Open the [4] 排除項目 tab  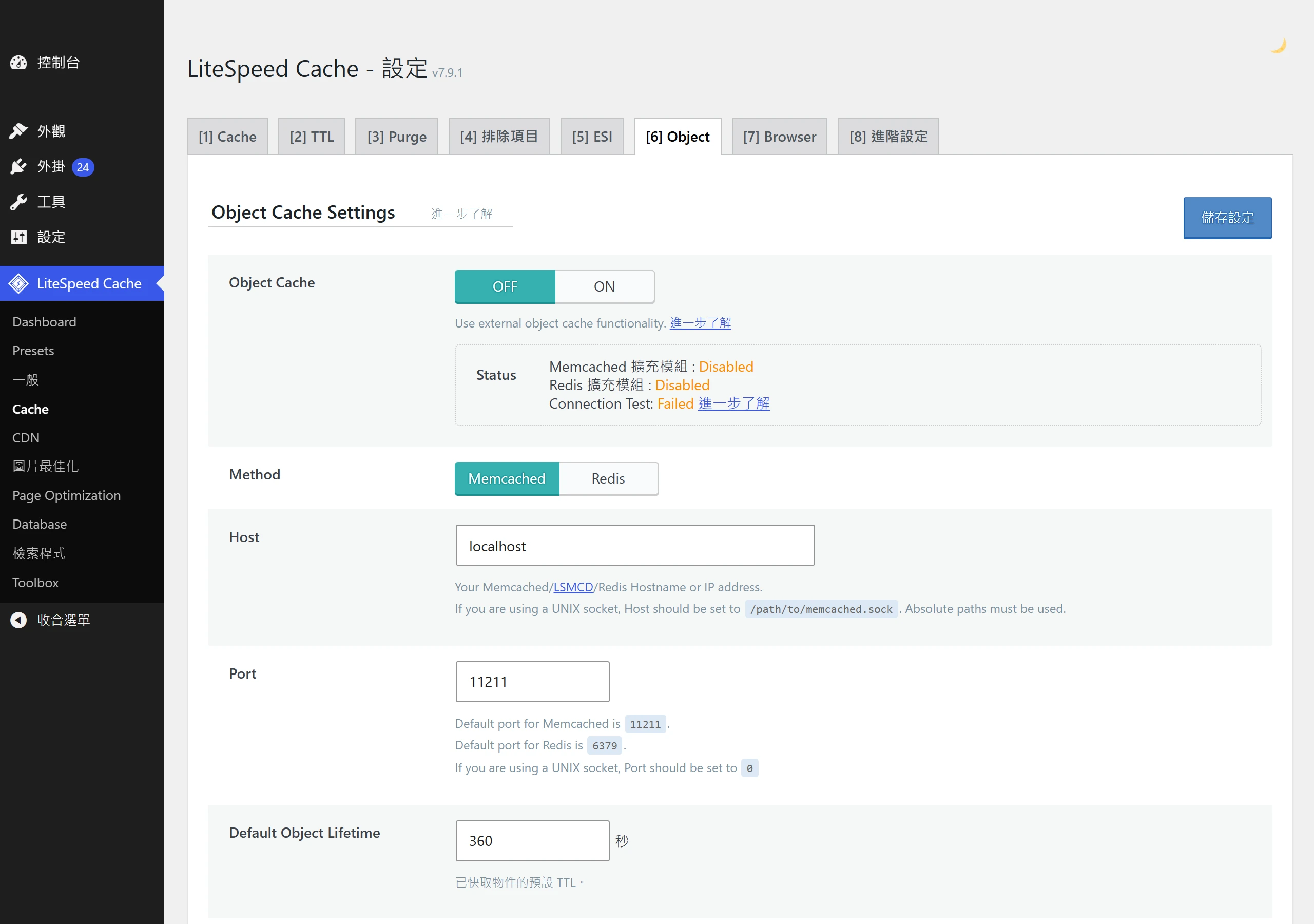[x=499, y=137]
